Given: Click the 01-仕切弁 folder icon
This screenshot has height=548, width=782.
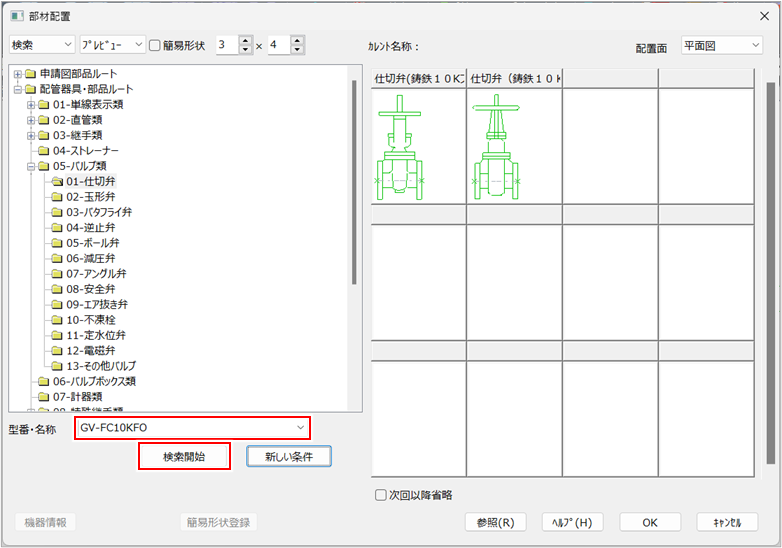Looking at the screenshot, I should (x=57, y=181).
